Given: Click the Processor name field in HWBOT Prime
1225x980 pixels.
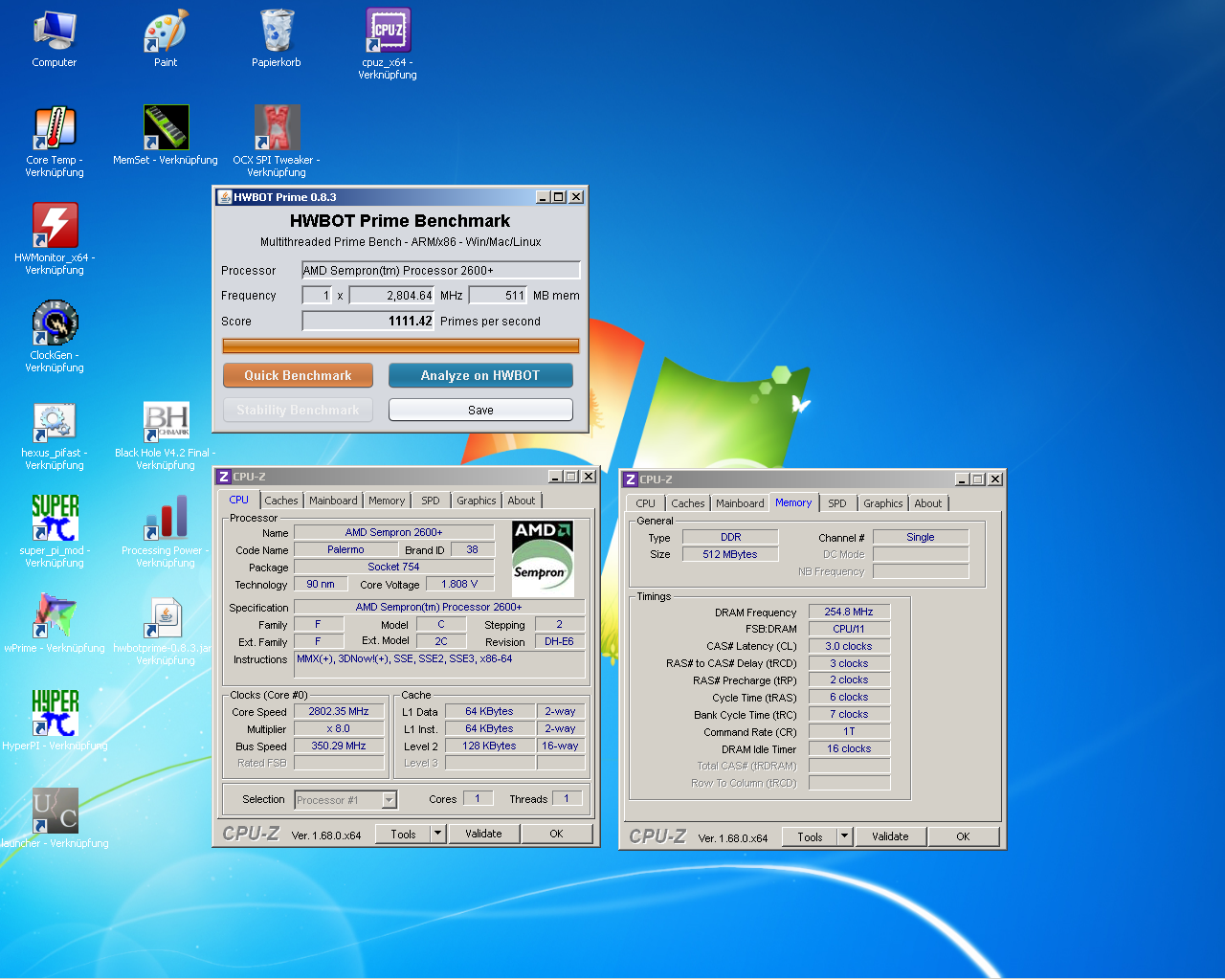Looking at the screenshot, I should pyautogui.click(x=441, y=270).
